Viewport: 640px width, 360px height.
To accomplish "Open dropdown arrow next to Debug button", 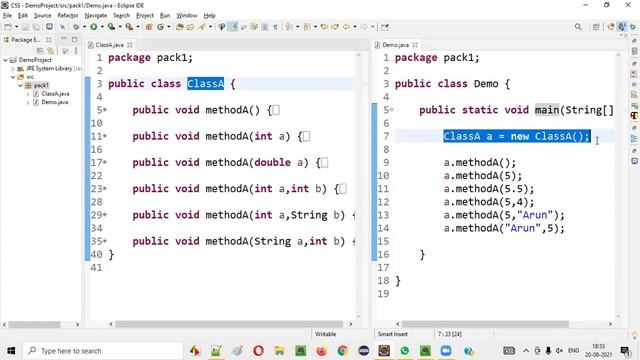I will [84, 27].
